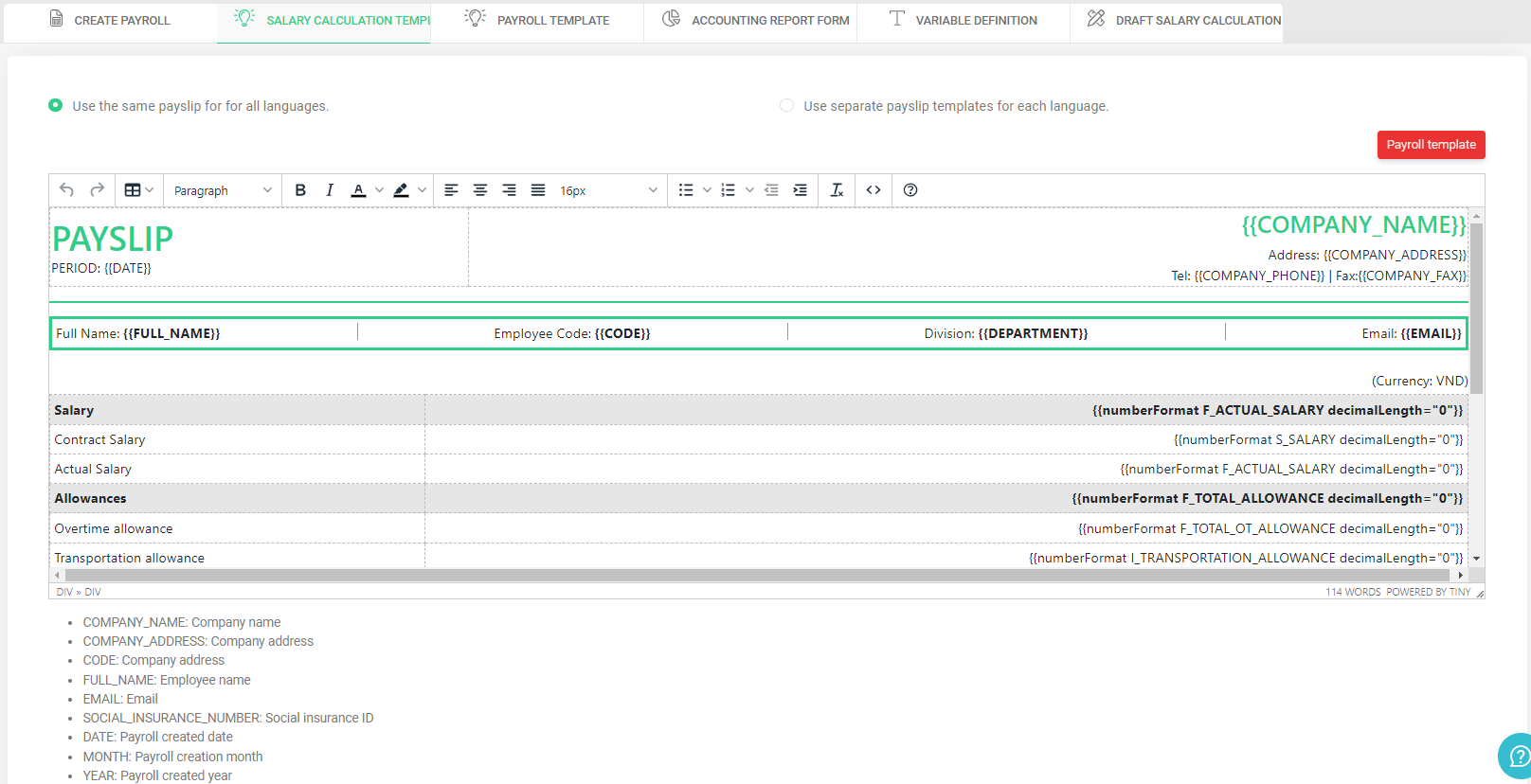
Task: Click the Variable Definition T icon
Action: click(x=897, y=18)
